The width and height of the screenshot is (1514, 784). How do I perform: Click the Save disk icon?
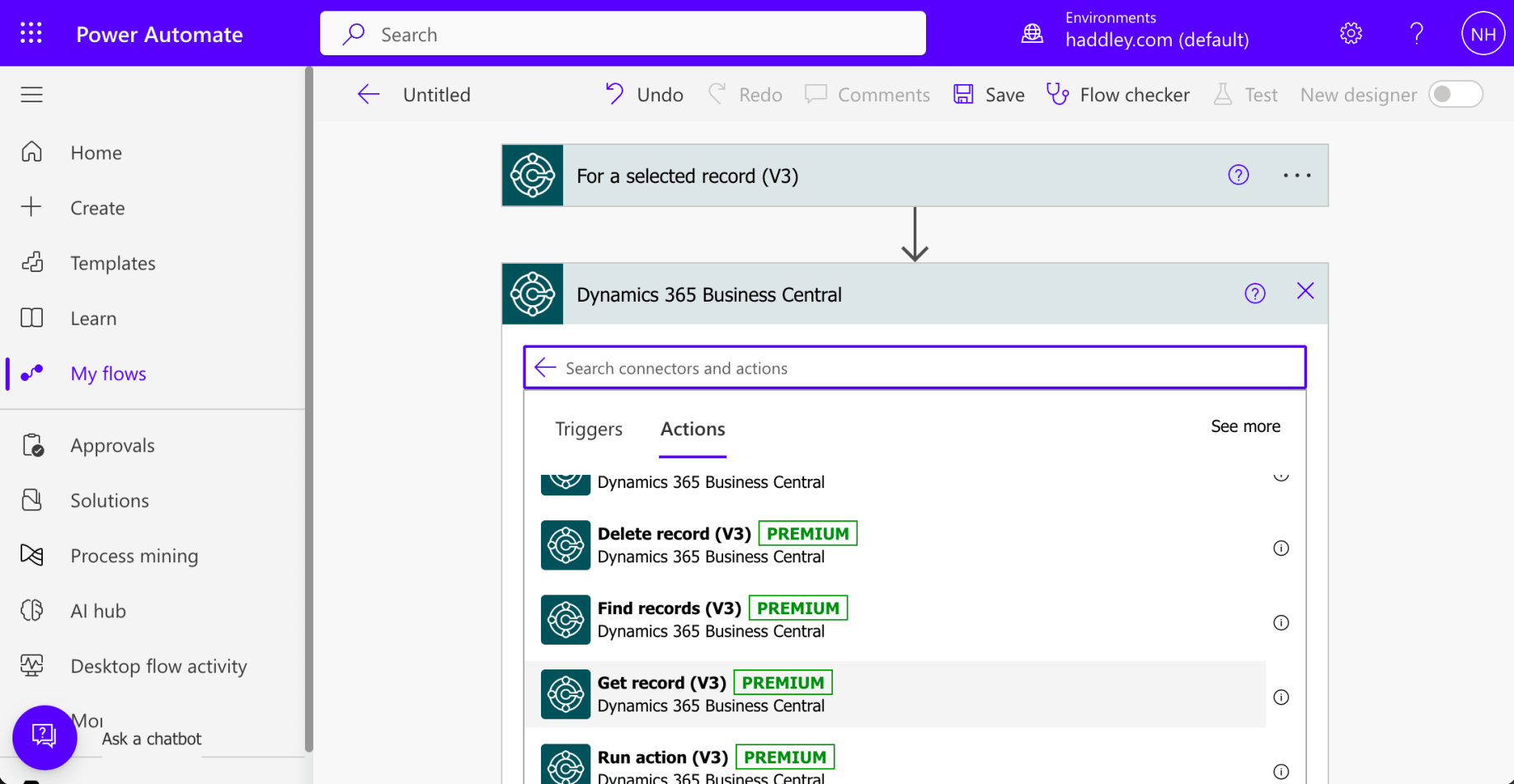pos(963,94)
